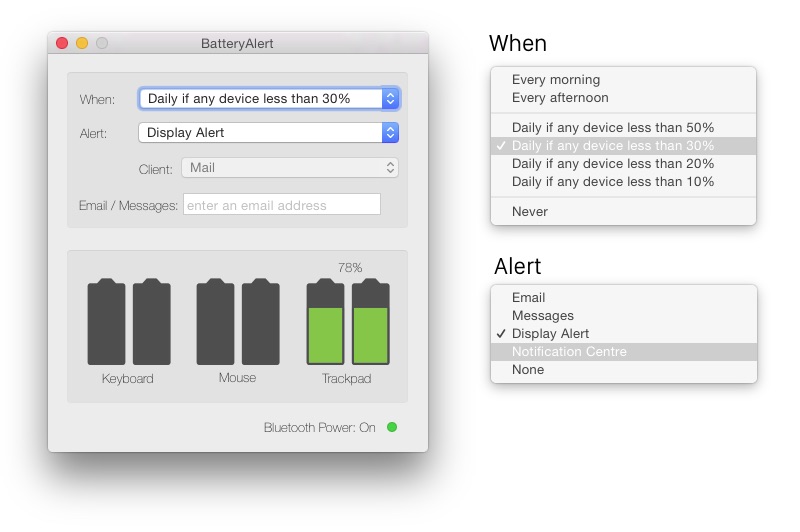Minimize BatteryAlert with the yellow button

click(82, 43)
